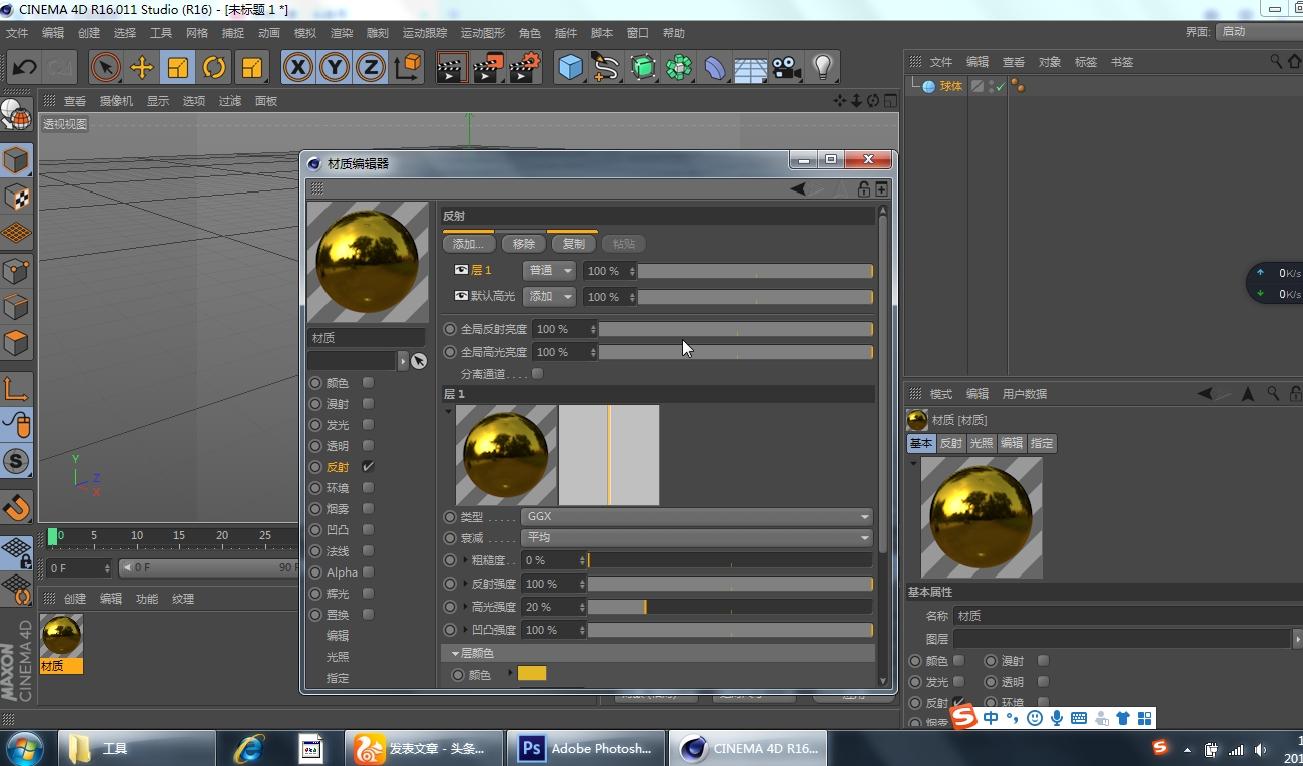This screenshot has height=766, width=1303.
Task: Switch to the 光照 tab in attributes panel
Action: click(981, 443)
